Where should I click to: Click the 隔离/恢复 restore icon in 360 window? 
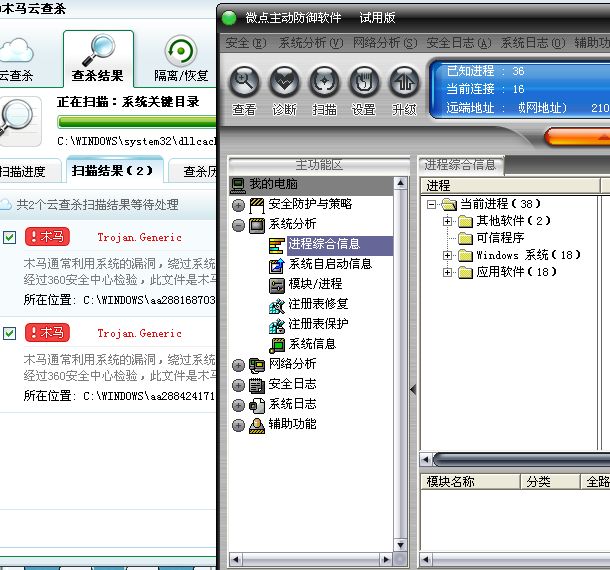pyautogui.click(x=181, y=51)
